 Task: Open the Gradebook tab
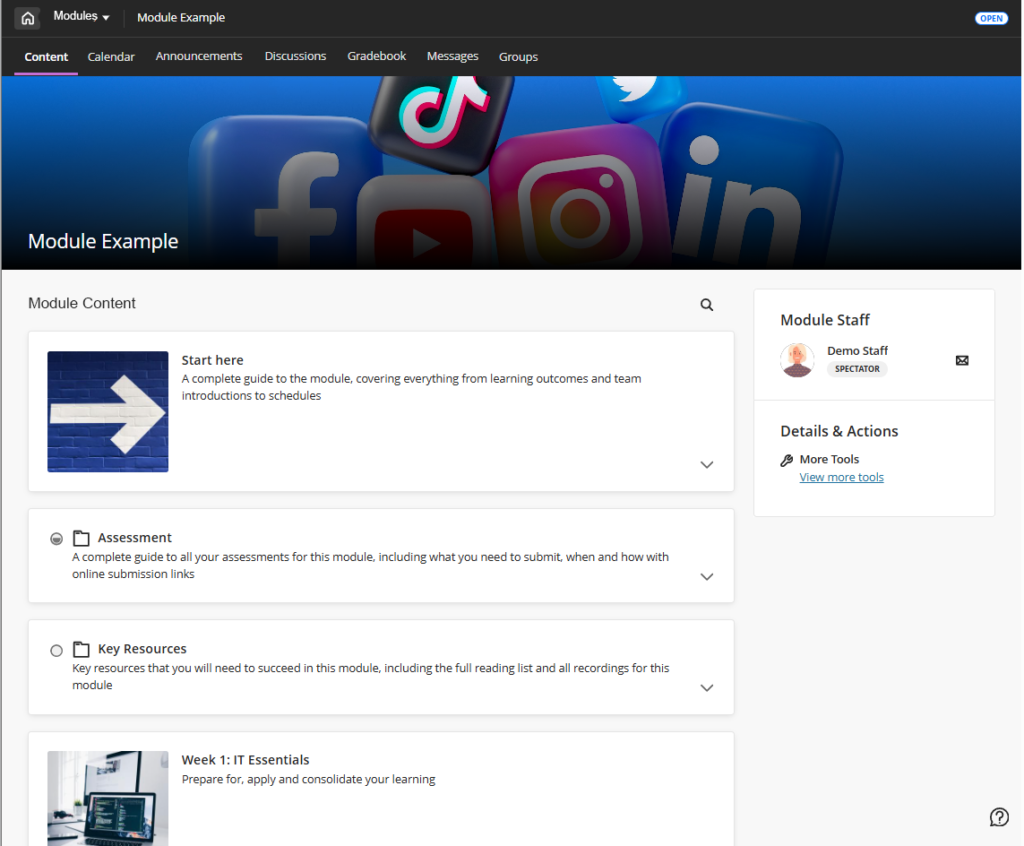pyautogui.click(x=376, y=56)
